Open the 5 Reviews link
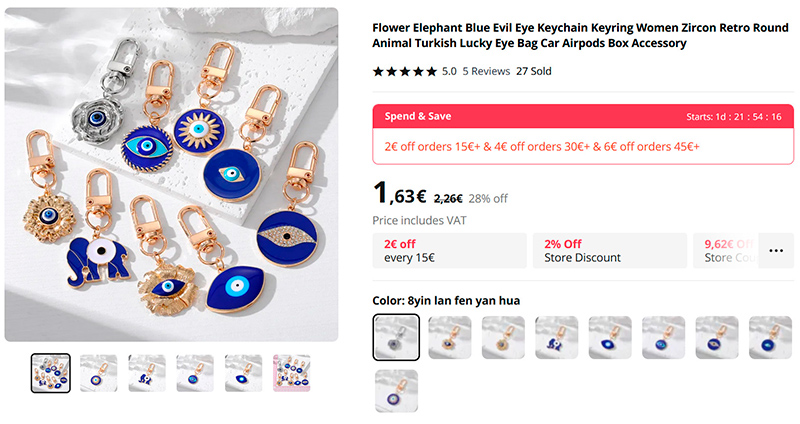Image resolution: width=800 pixels, height=424 pixels. [x=486, y=71]
